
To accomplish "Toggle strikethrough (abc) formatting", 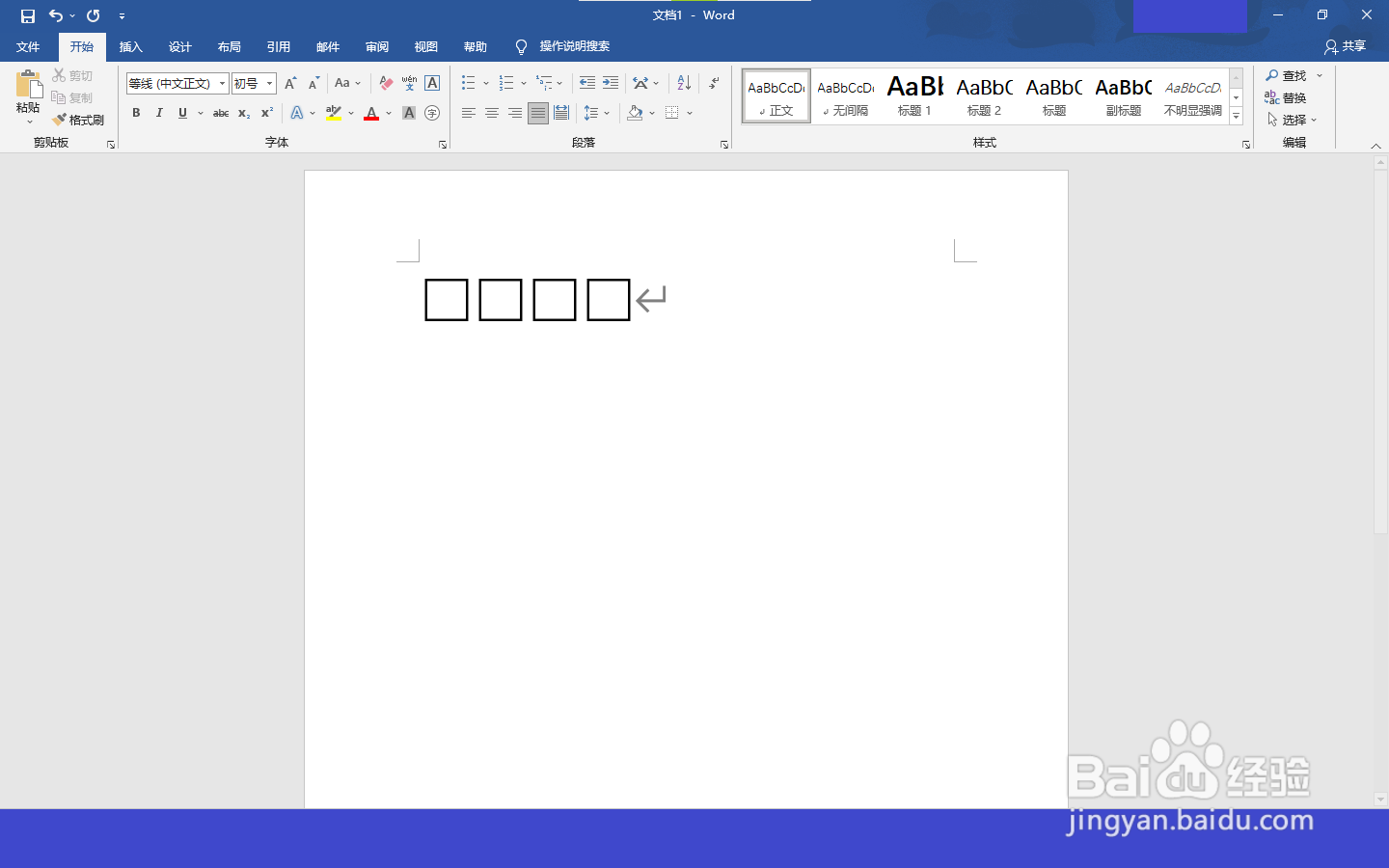I will click(x=221, y=113).
